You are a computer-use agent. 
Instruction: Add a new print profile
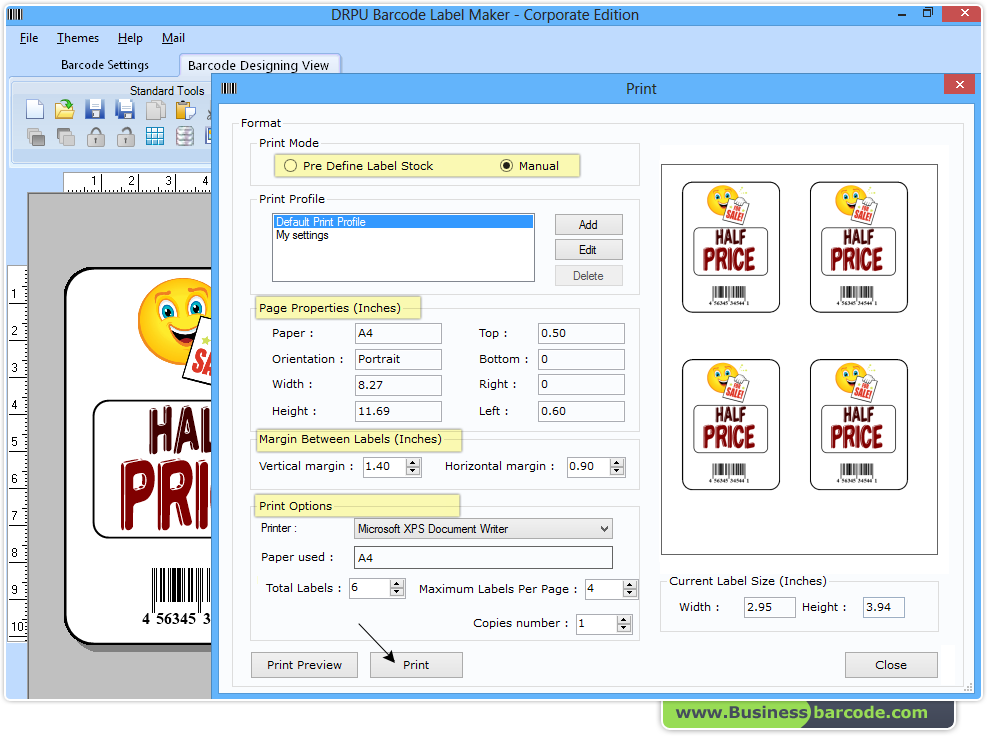pyautogui.click(x=588, y=224)
